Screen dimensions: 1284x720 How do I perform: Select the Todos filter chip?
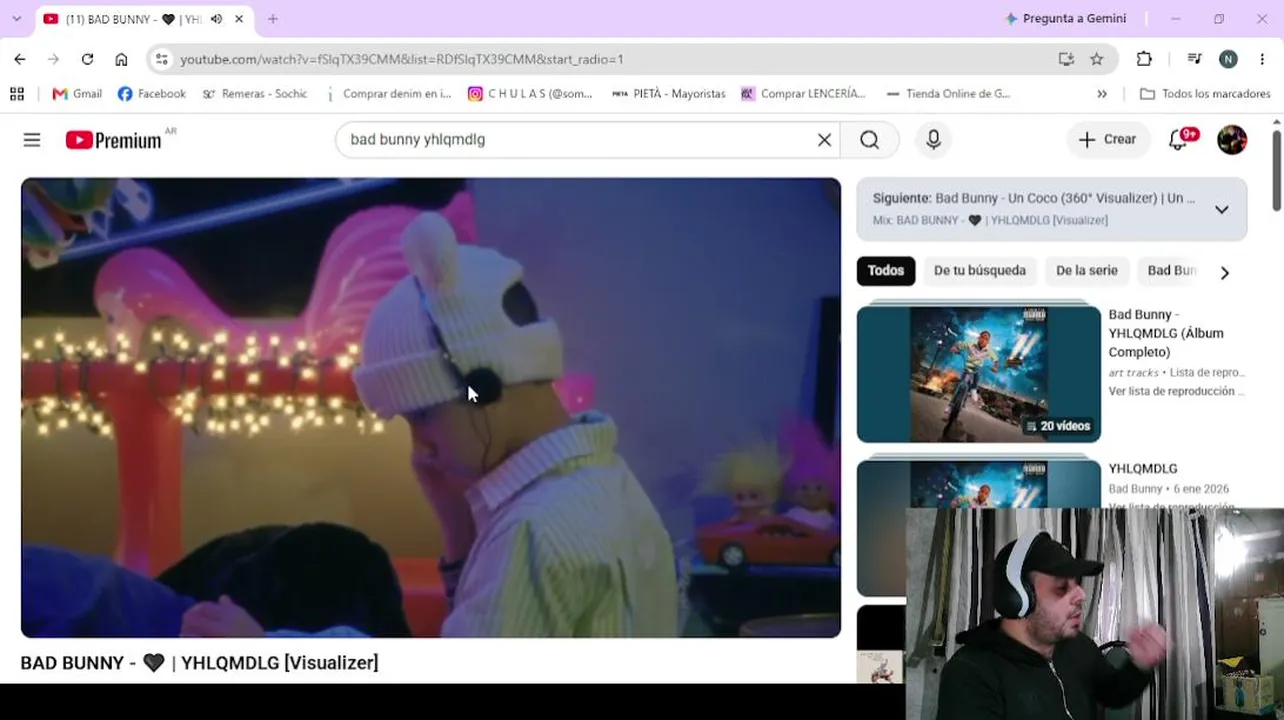pyautogui.click(x=886, y=271)
